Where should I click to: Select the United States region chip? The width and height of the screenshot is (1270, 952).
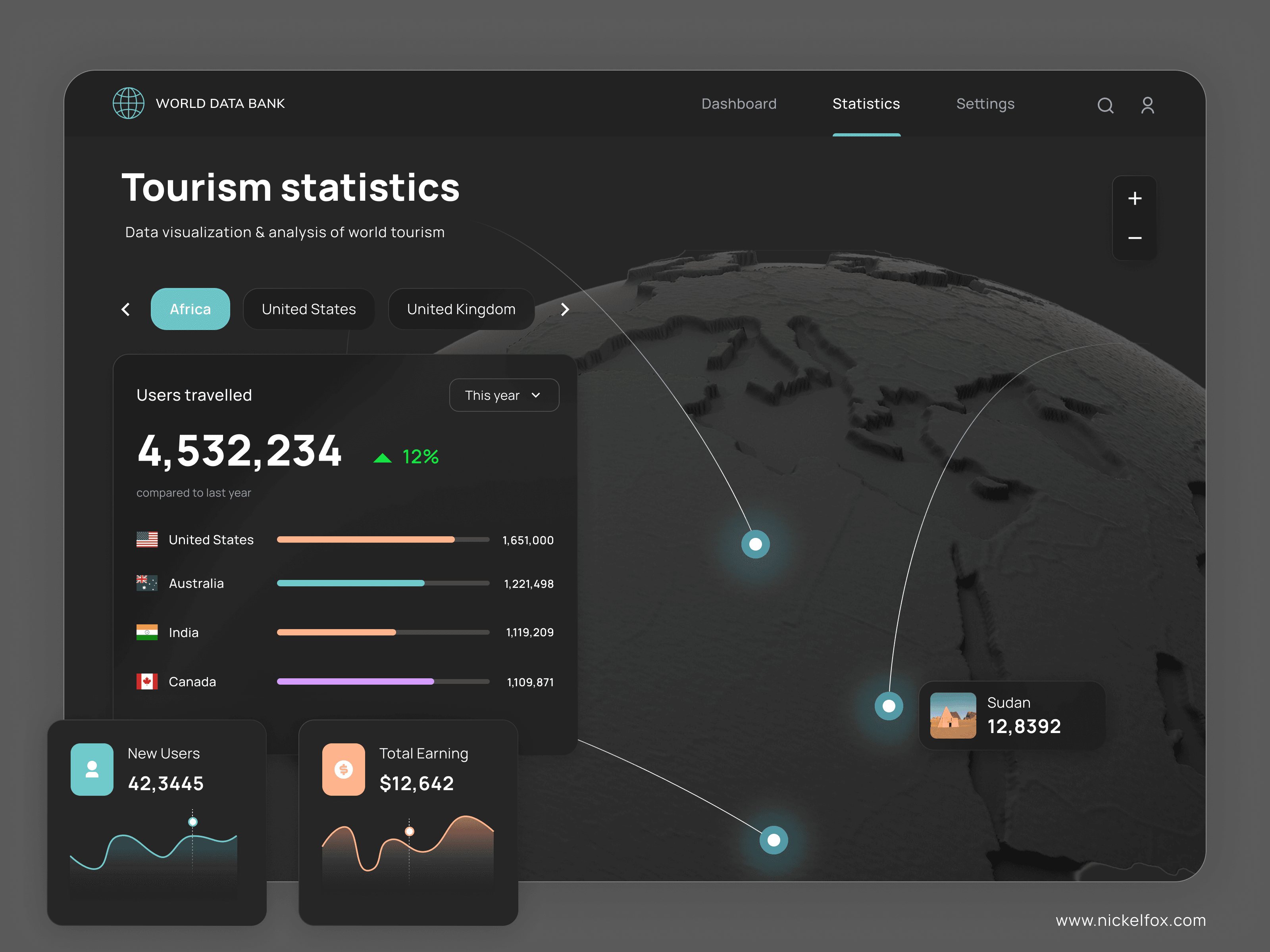pos(309,309)
